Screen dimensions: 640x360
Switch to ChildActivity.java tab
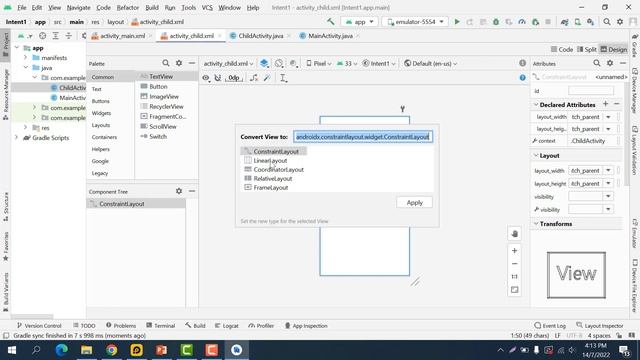pos(261,36)
